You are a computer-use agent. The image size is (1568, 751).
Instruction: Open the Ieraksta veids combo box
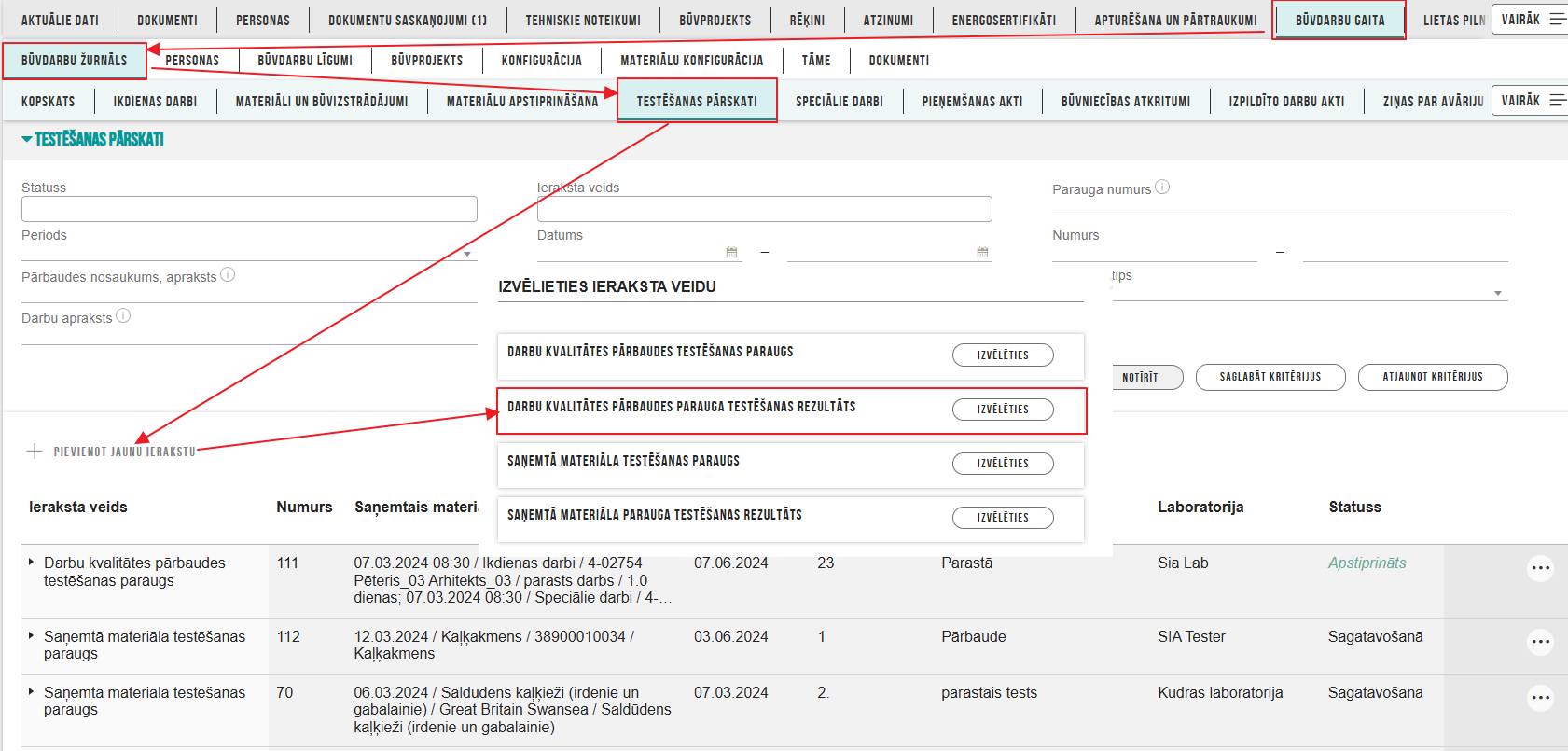764,209
